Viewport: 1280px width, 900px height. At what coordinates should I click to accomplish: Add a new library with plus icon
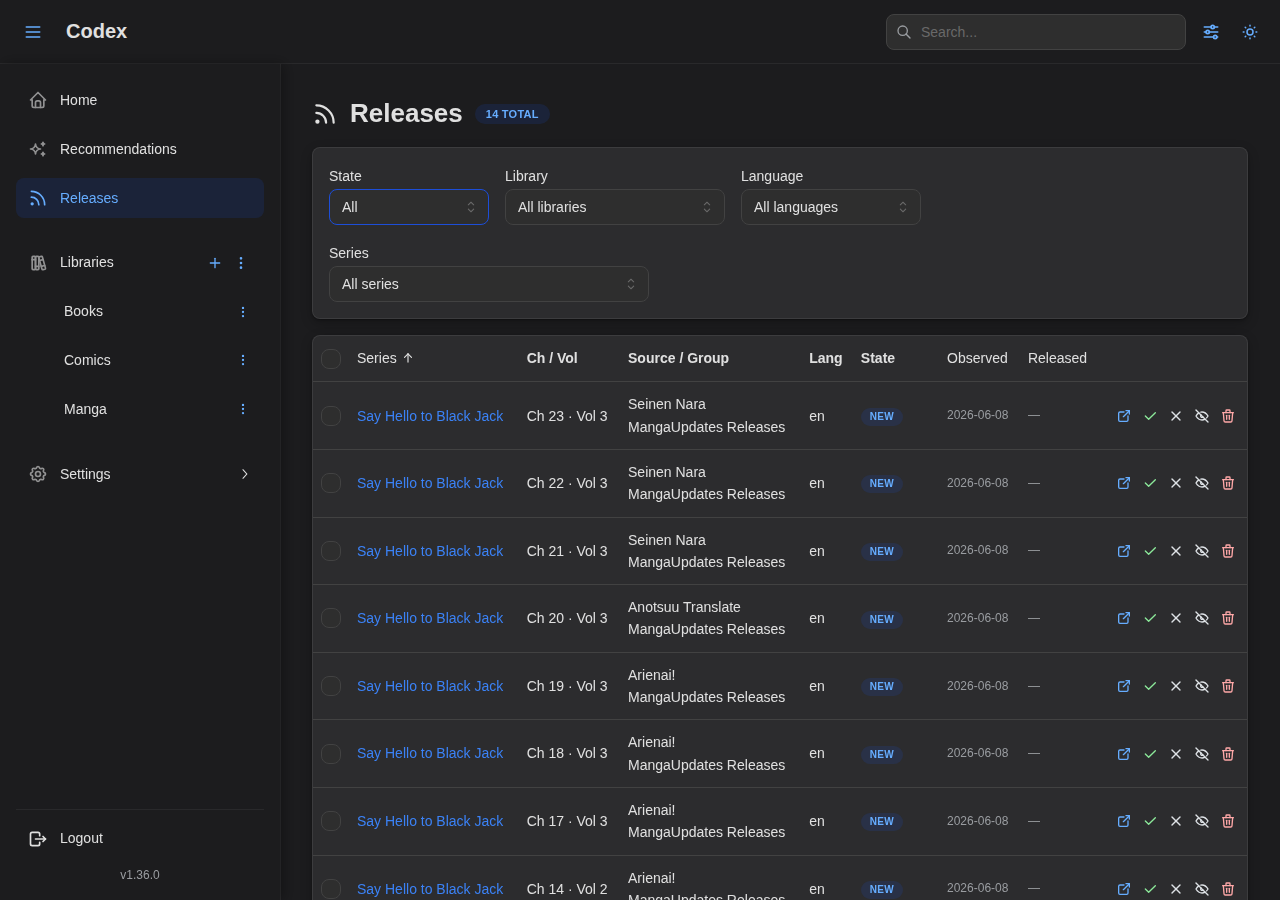pyautogui.click(x=215, y=263)
